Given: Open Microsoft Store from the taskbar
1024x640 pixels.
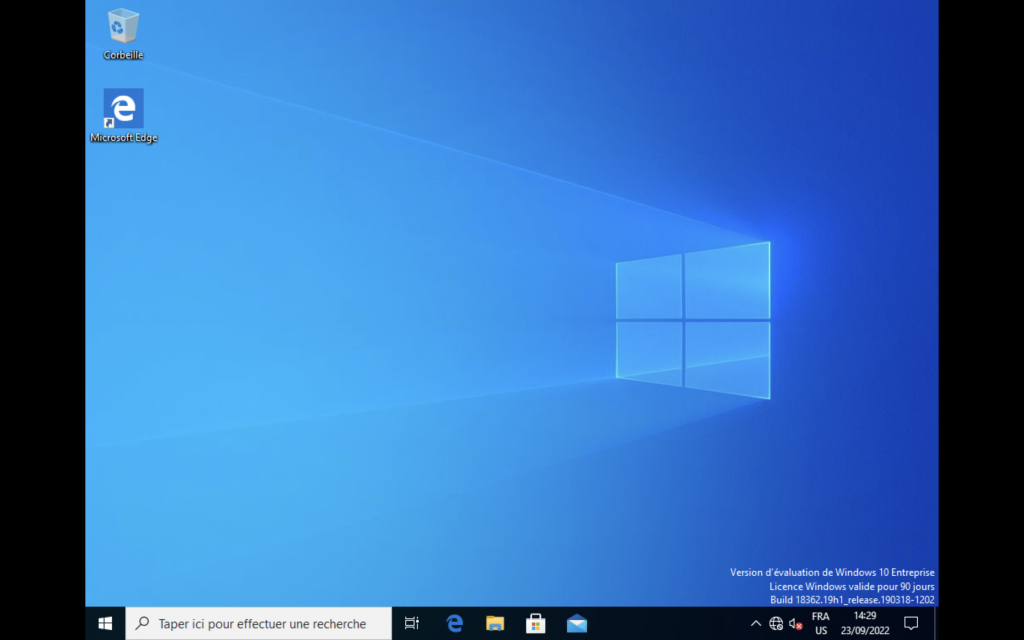Looking at the screenshot, I should point(536,623).
